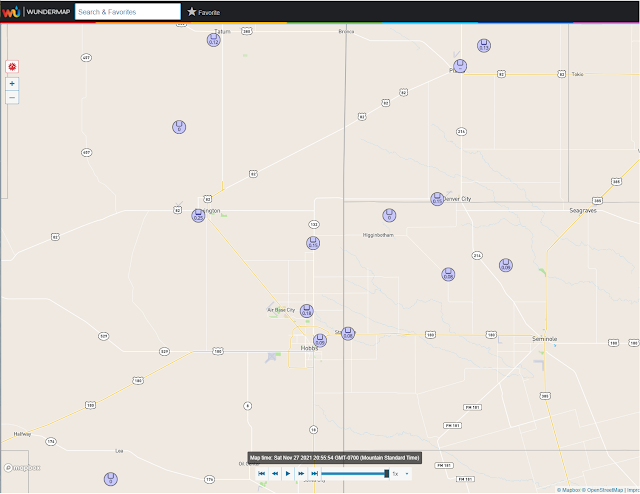Click the animation timeline slider handle
This screenshot has width=640, height=494.
pos(387,474)
